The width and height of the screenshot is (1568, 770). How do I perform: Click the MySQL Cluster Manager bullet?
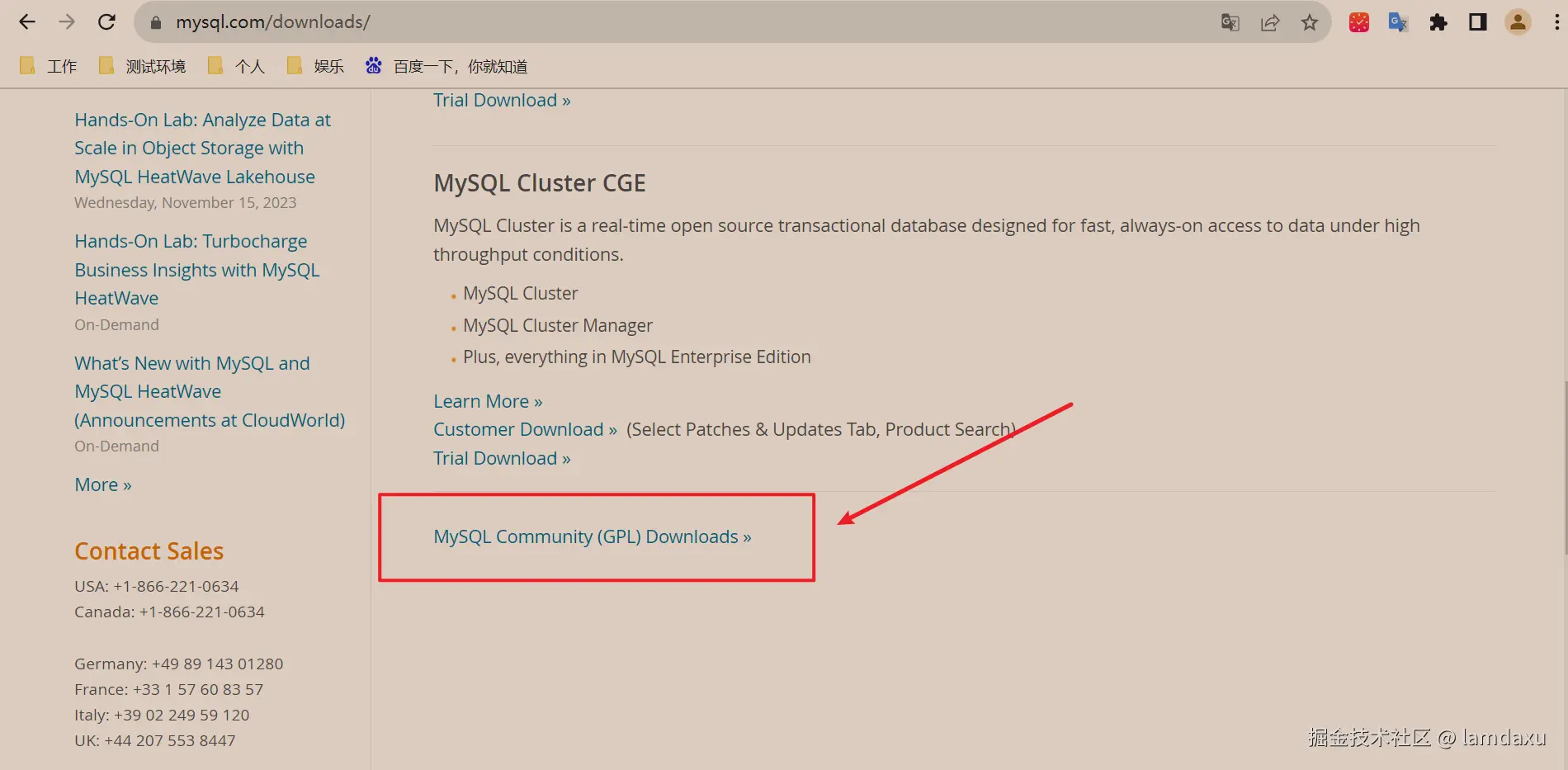coord(558,325)
